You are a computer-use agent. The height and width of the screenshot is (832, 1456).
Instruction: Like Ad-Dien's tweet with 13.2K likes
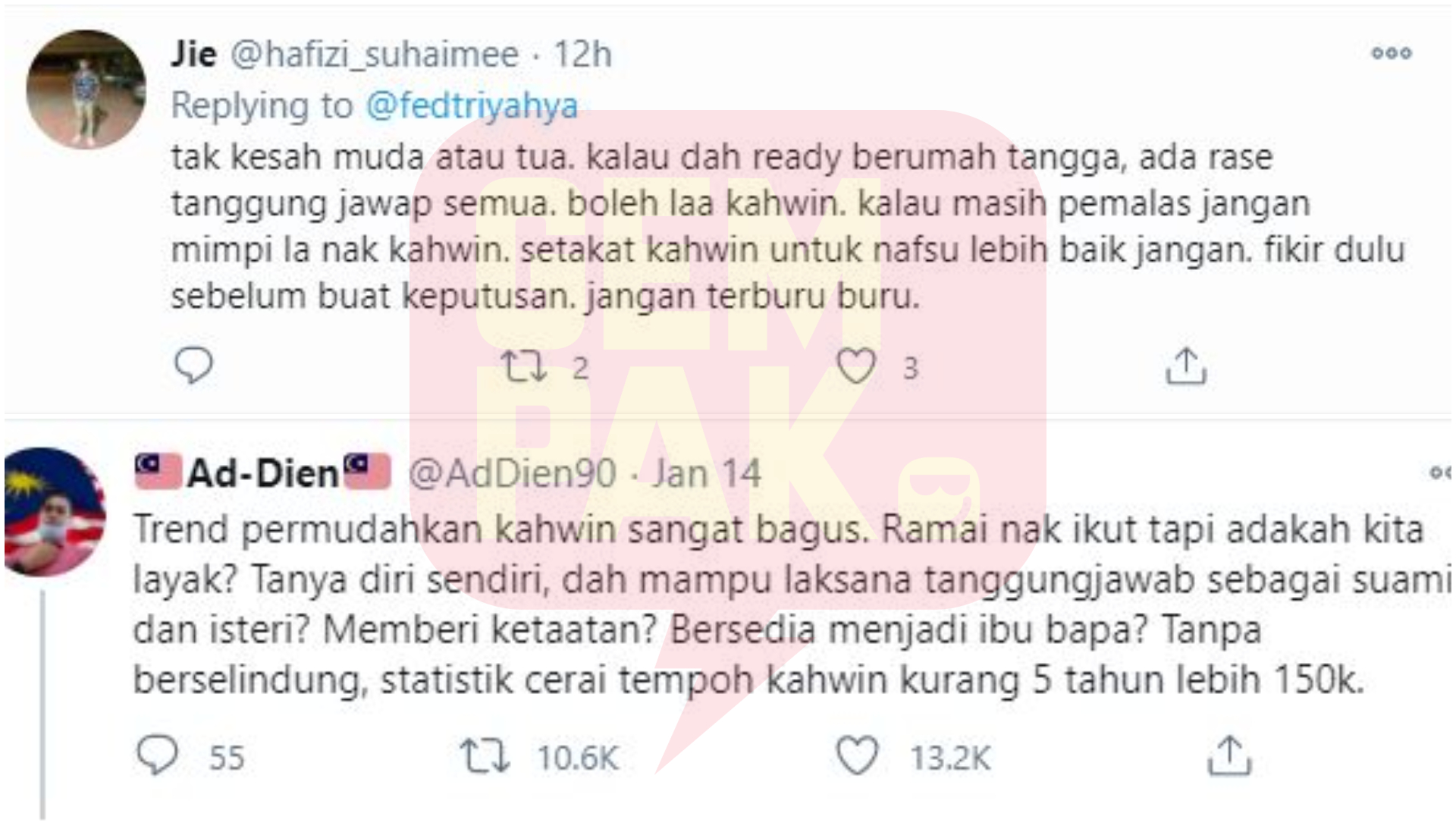click(x=857, y=756)
